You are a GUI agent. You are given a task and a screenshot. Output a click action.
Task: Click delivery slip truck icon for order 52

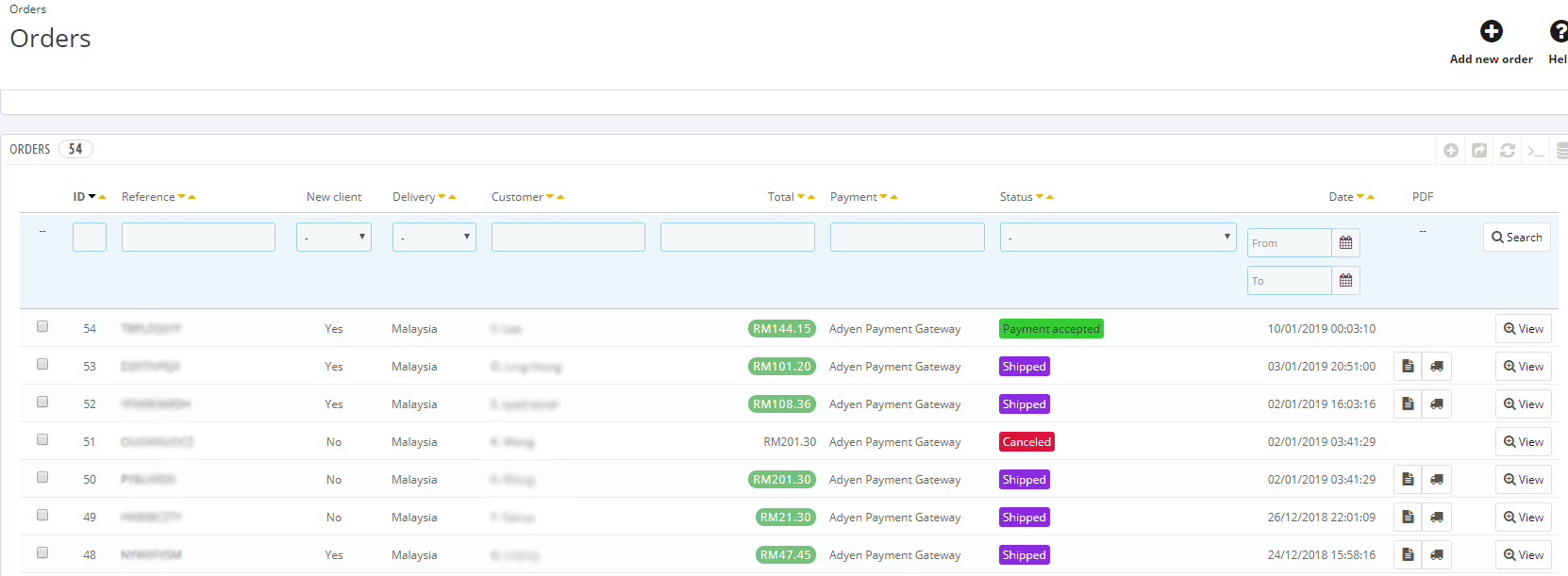(1436, 404)
